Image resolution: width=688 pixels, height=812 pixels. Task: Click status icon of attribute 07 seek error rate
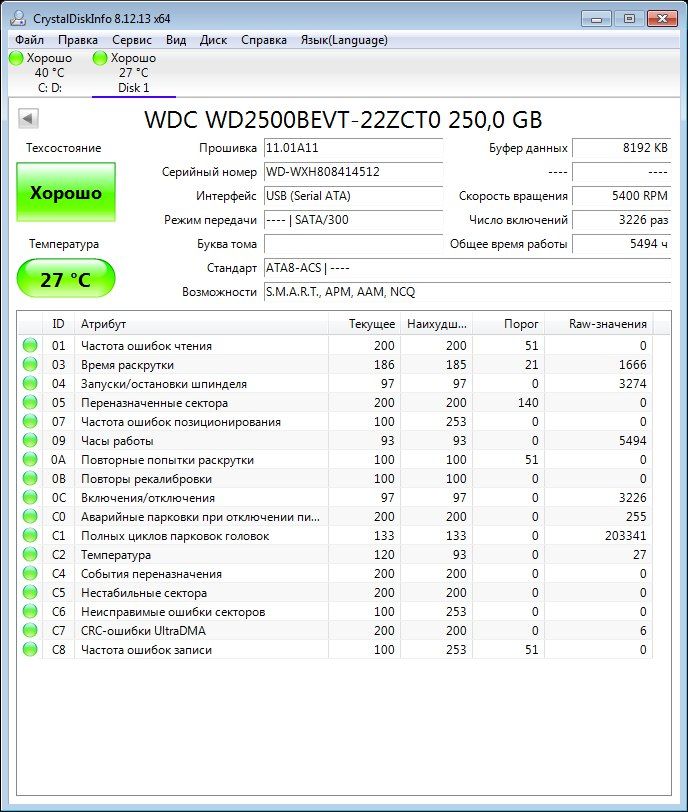30,422
